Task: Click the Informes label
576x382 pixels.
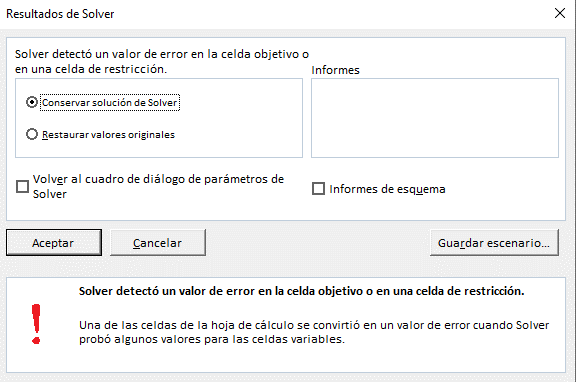Action: [335, 70]
